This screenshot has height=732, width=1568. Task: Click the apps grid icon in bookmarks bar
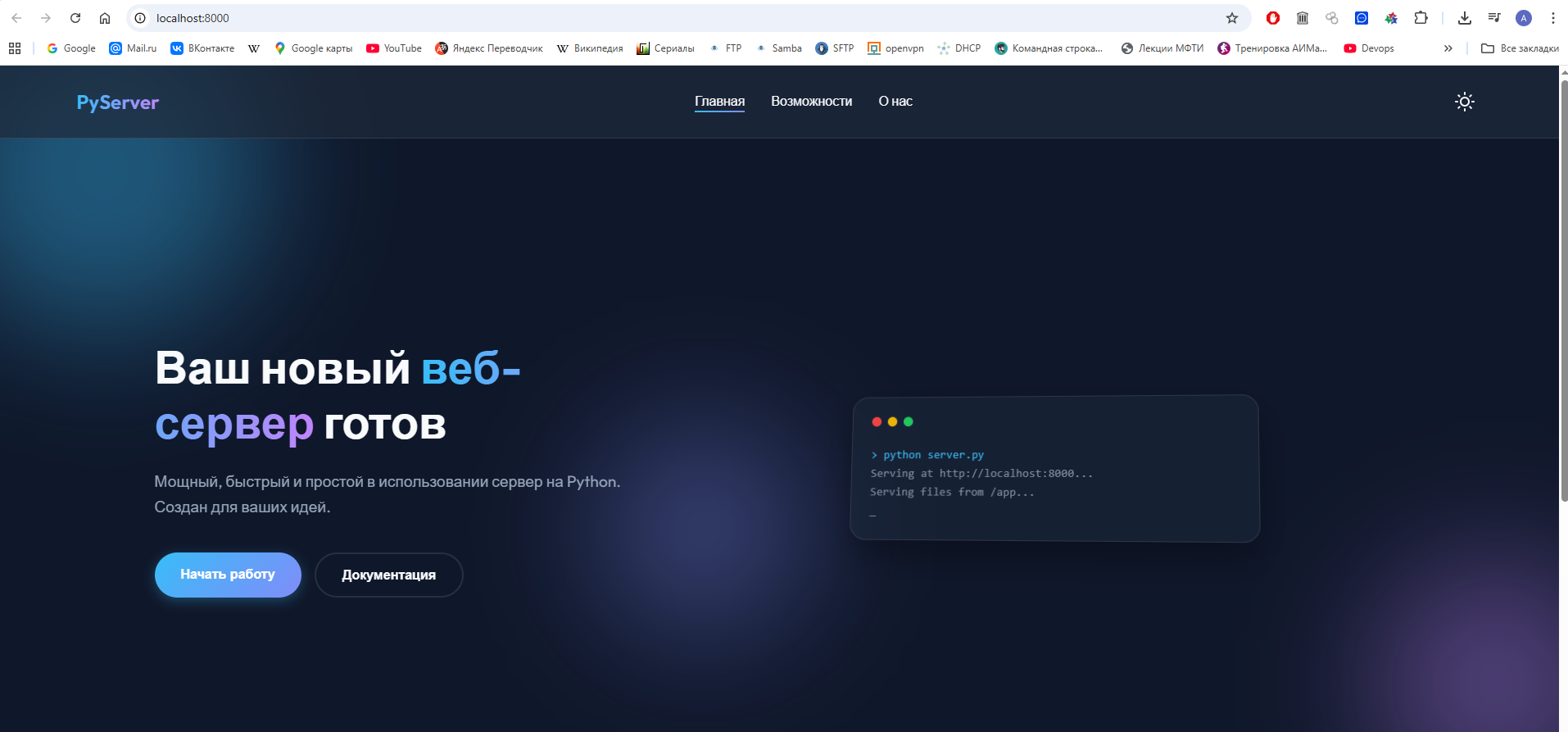point(15,48)
